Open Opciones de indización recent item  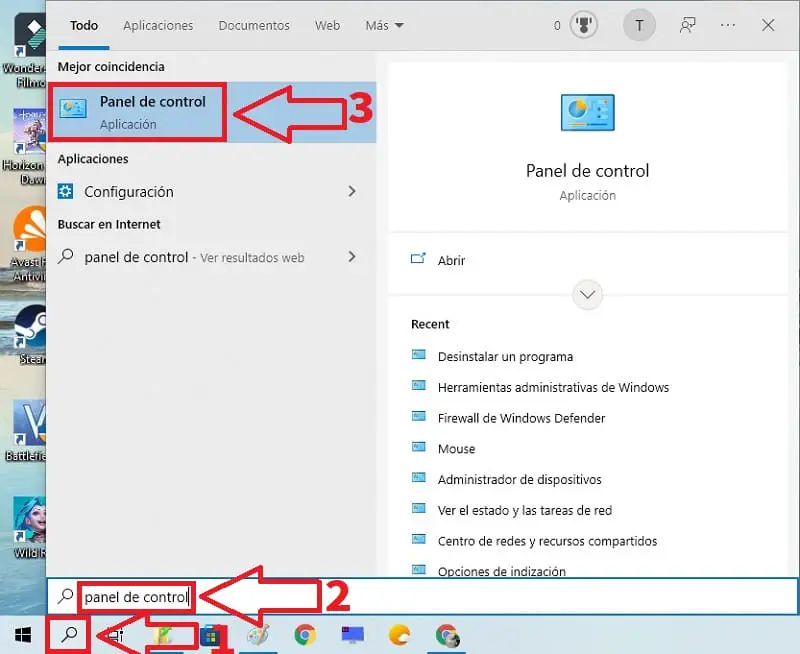pyautogui.click(x=502, y=571)
